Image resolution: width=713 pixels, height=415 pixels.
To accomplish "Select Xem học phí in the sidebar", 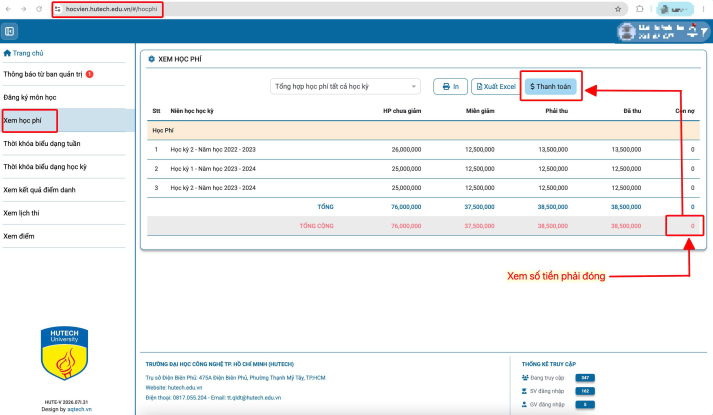I will (x=22, y=120).
